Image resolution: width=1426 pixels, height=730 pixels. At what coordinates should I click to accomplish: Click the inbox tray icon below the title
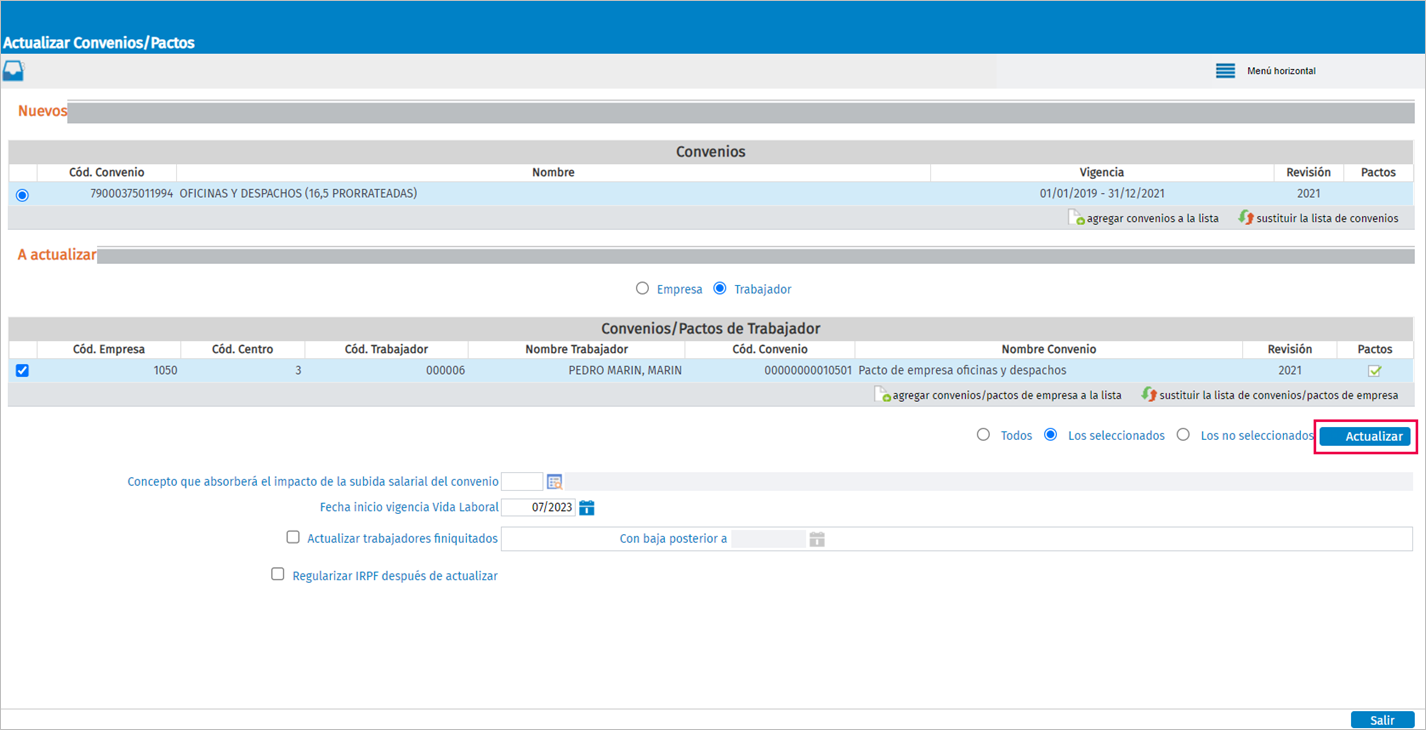coord(13,71)
